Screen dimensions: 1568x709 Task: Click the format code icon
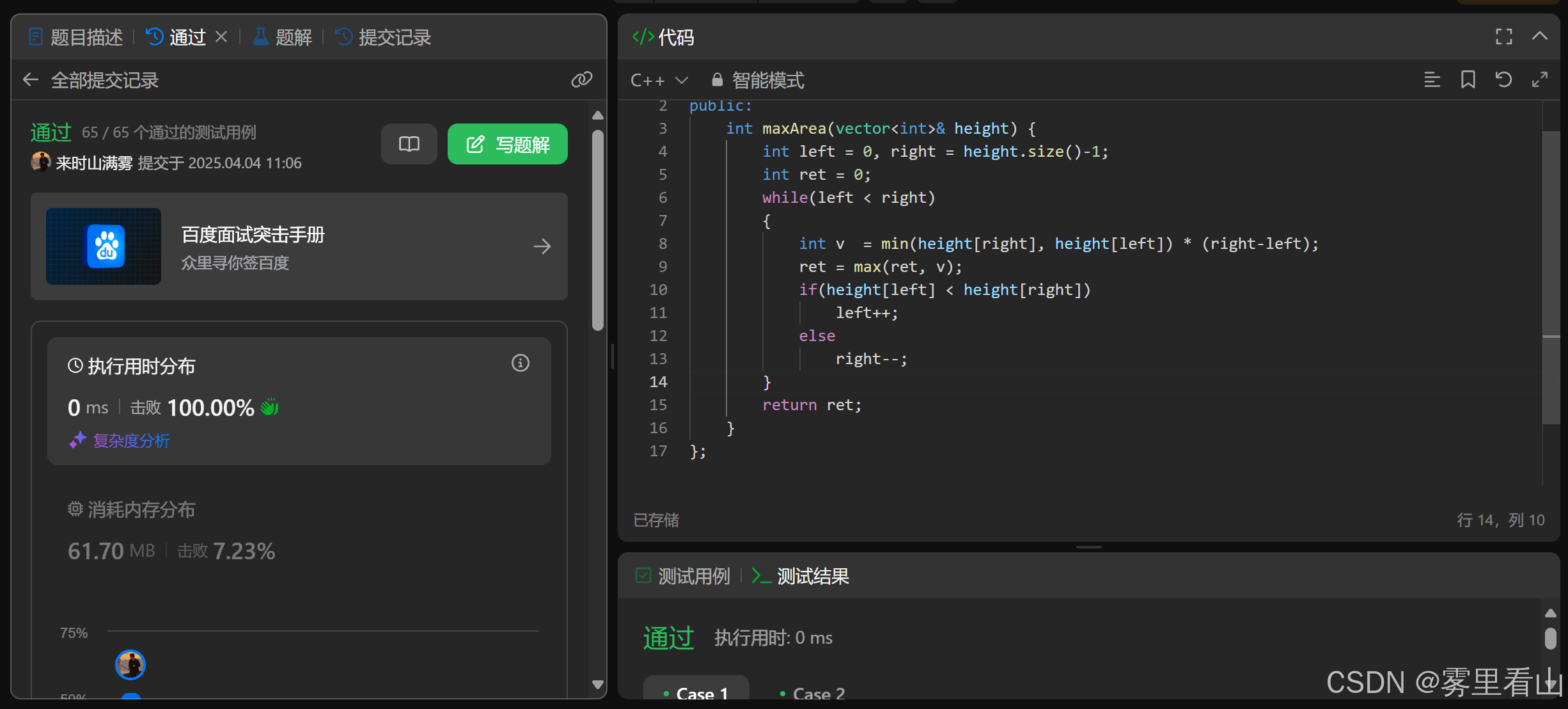(1432, 80)
